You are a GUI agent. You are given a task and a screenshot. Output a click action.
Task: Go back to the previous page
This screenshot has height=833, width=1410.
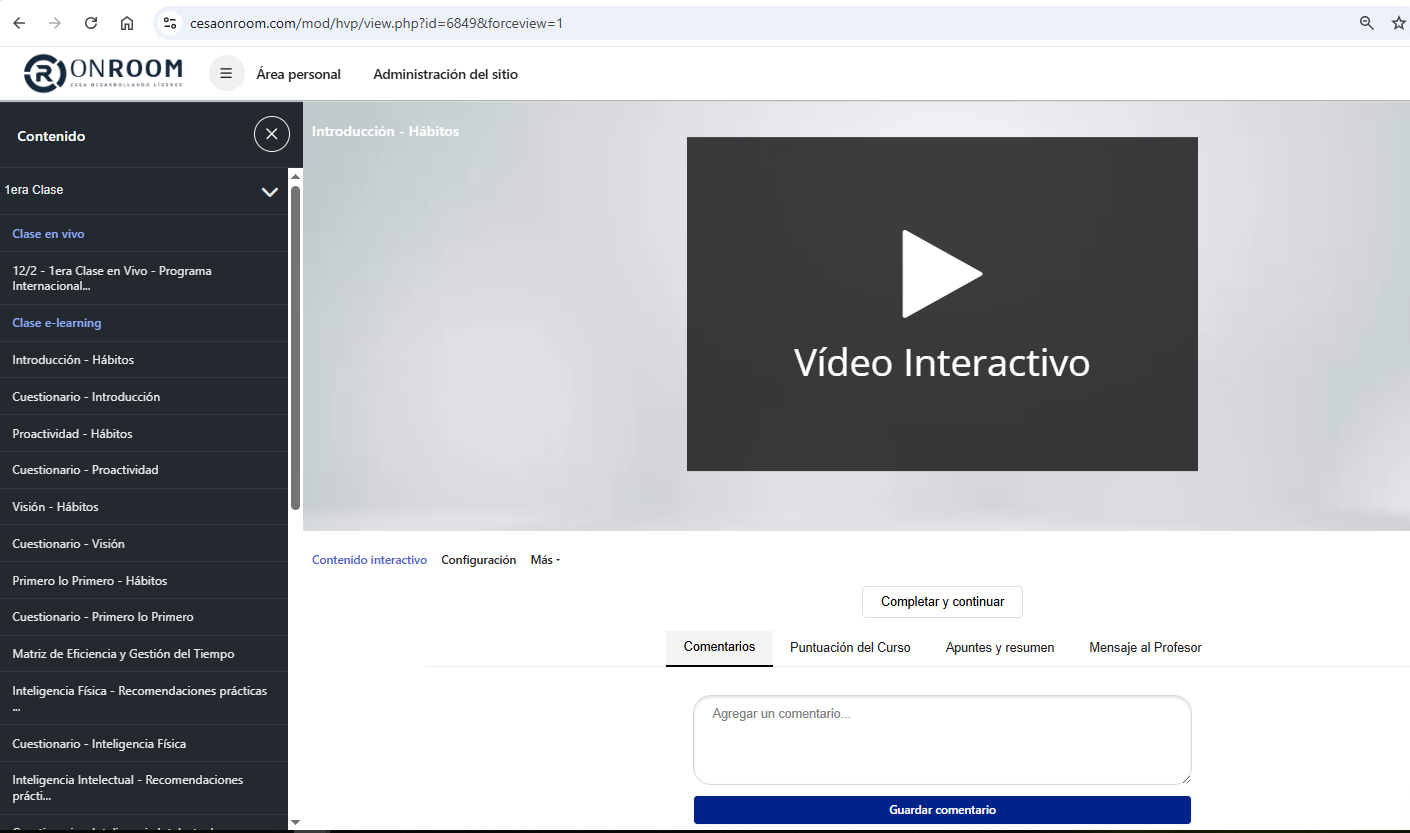coord(19,23)
